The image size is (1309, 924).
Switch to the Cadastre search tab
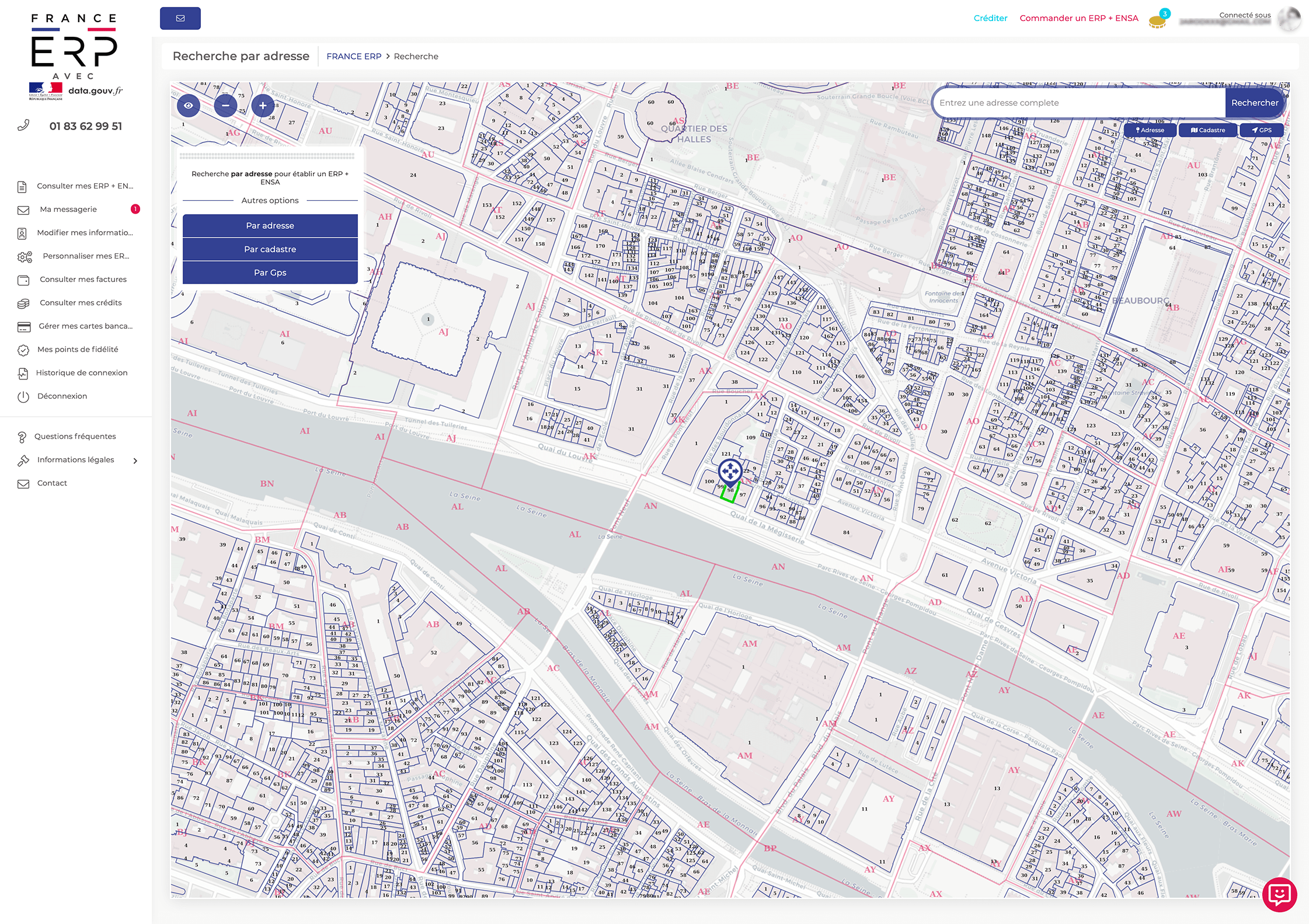(x=1208, y=130)
